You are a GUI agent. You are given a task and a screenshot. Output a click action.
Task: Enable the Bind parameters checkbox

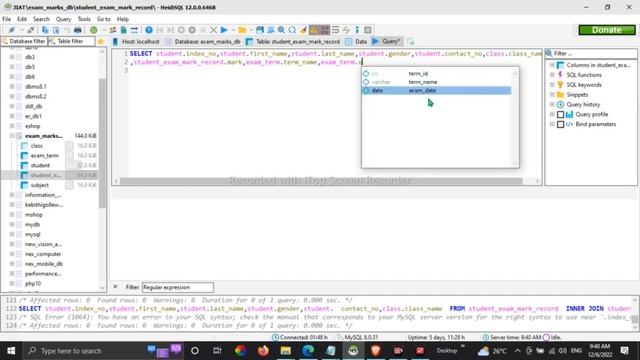[x=560, y=124]
